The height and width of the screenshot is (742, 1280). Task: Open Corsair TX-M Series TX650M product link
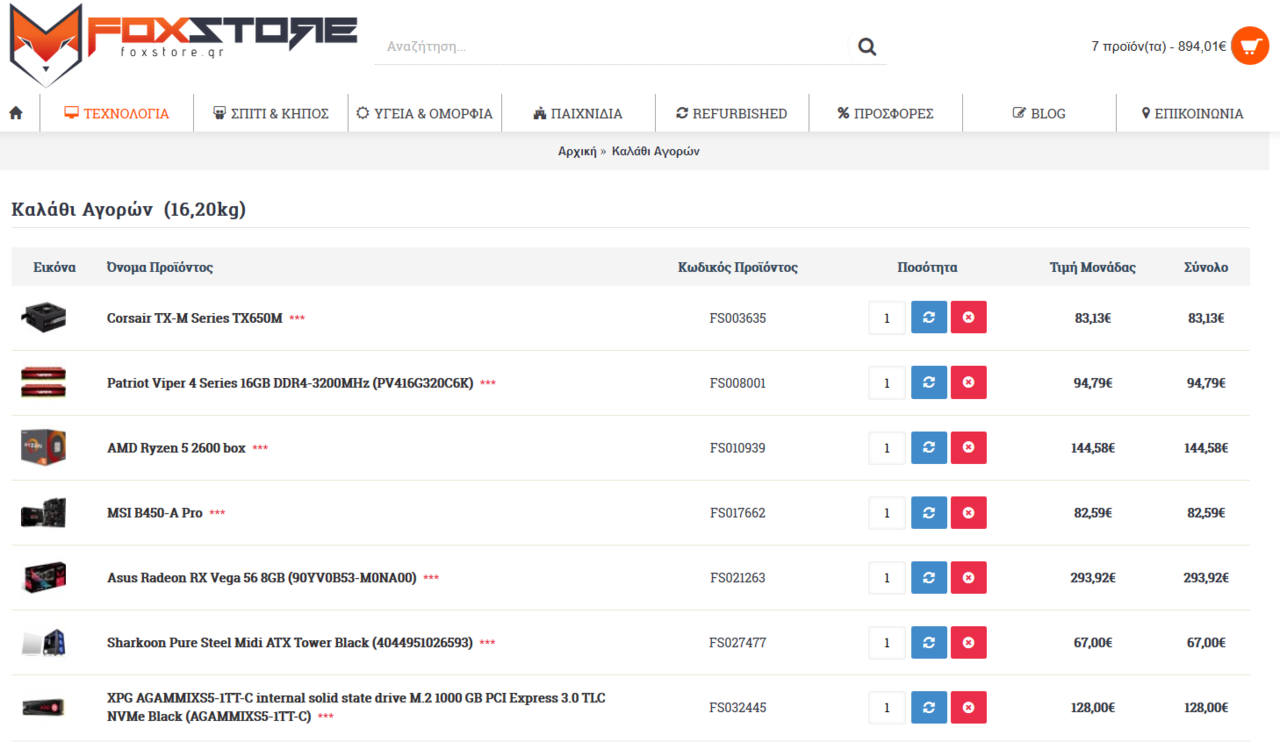tap(195, 318)
